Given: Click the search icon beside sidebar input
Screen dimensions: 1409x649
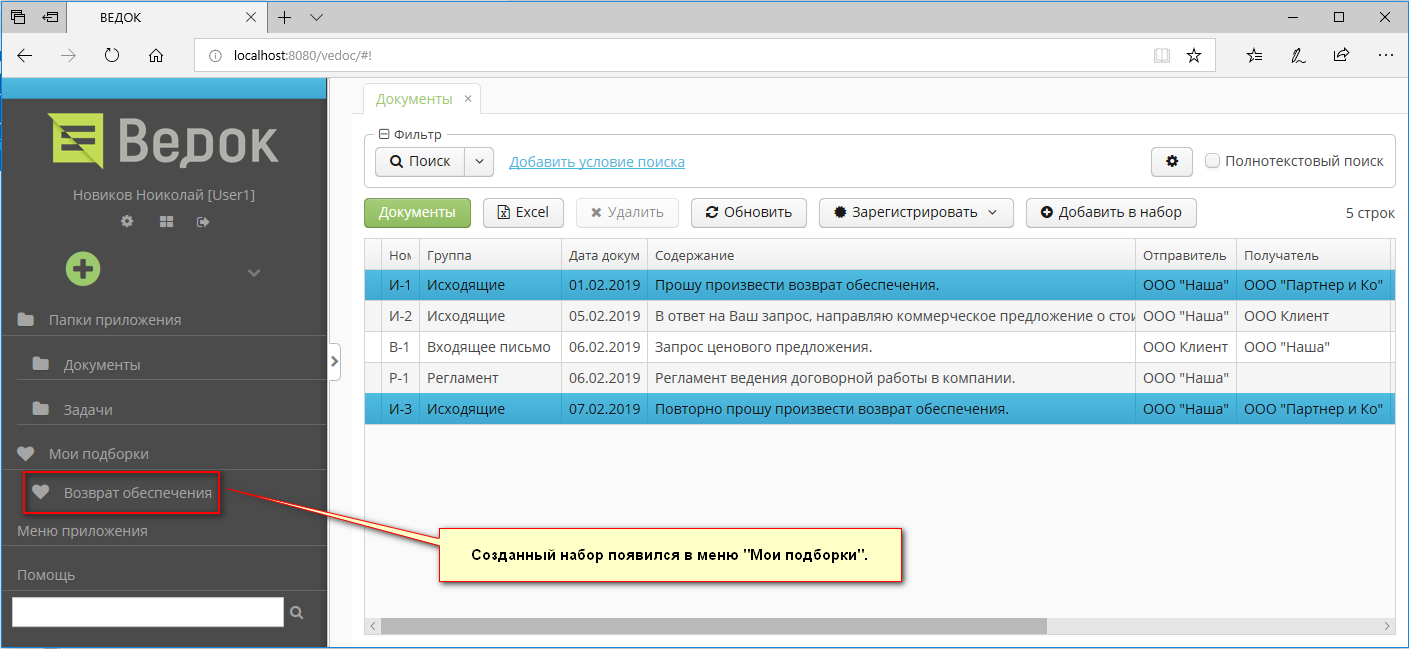Looking at the screenshot, I should pyautogui.click(x=296, y=612).
